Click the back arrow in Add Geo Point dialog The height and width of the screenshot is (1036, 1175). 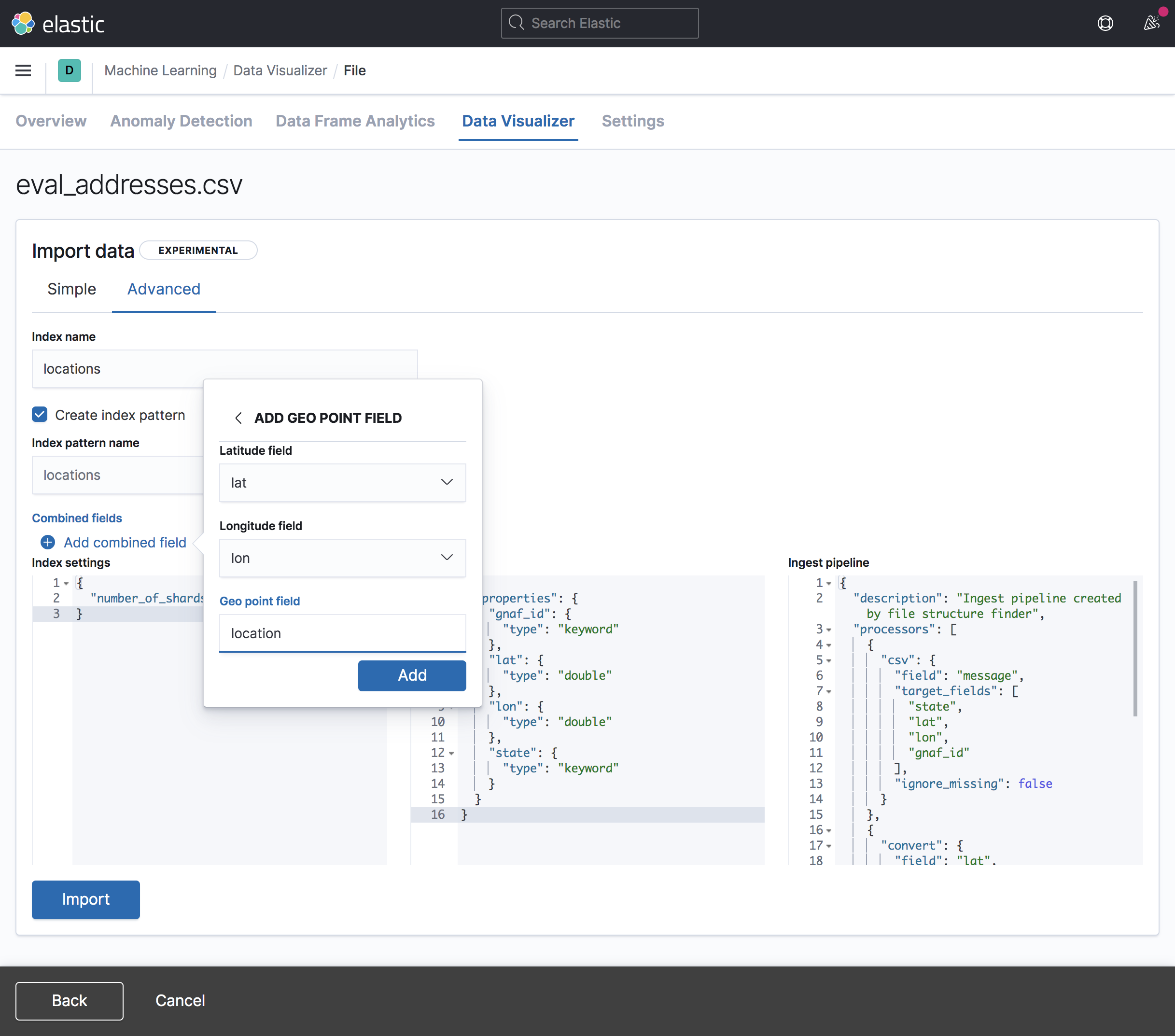tap(237, 417)
